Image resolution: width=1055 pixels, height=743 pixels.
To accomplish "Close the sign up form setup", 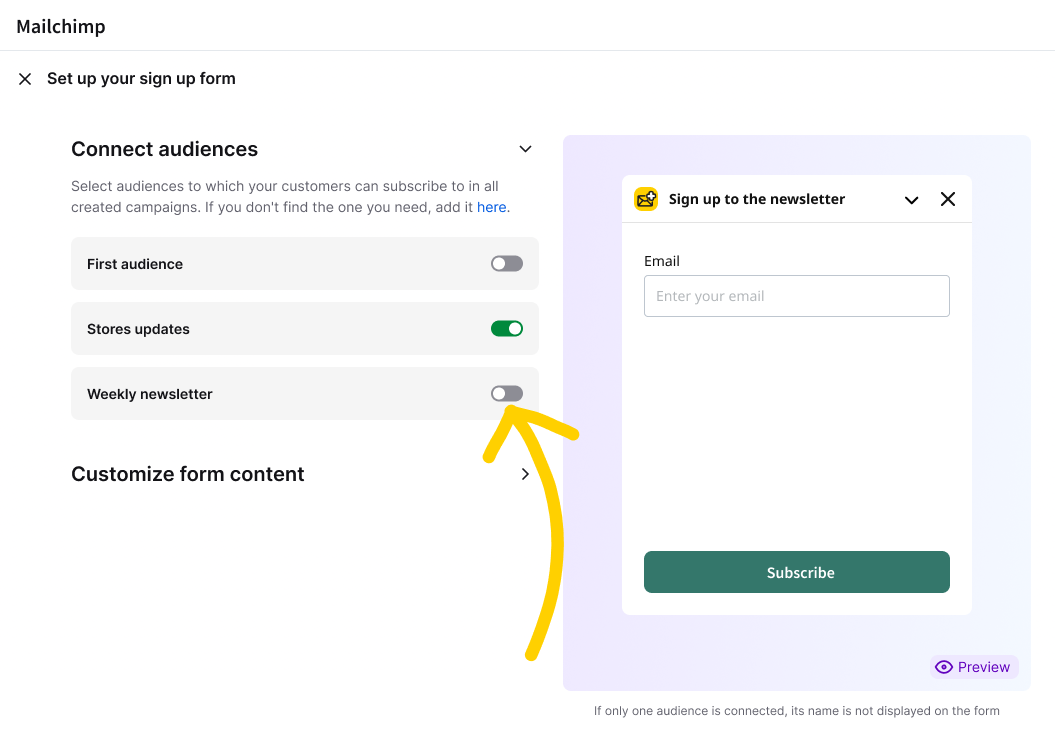I will (25, 79).
